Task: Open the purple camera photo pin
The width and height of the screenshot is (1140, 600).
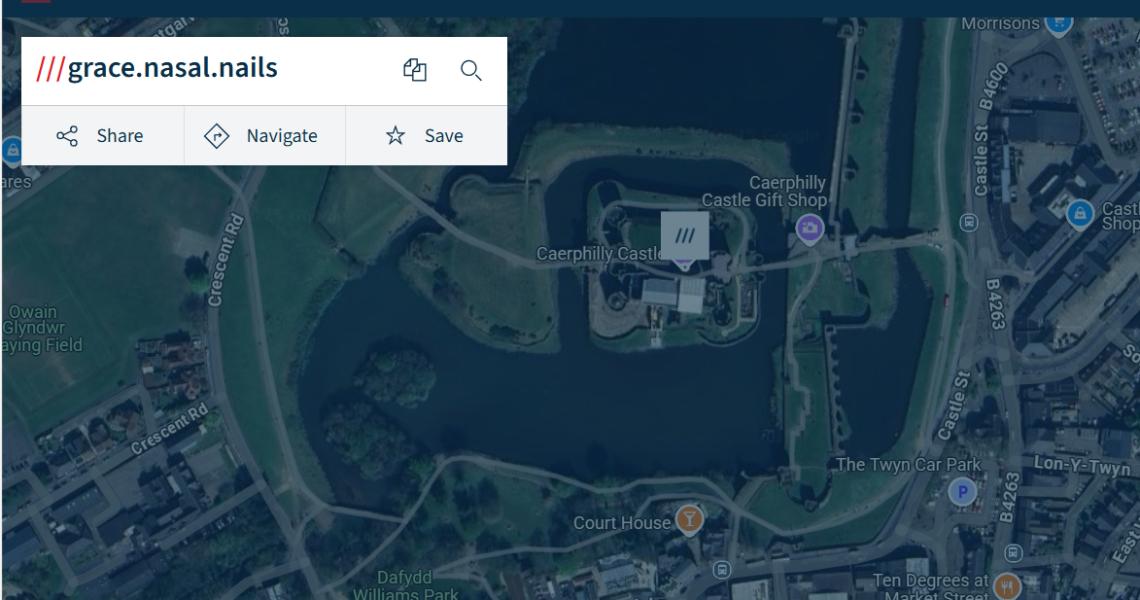Action: (x=808, y=228)
